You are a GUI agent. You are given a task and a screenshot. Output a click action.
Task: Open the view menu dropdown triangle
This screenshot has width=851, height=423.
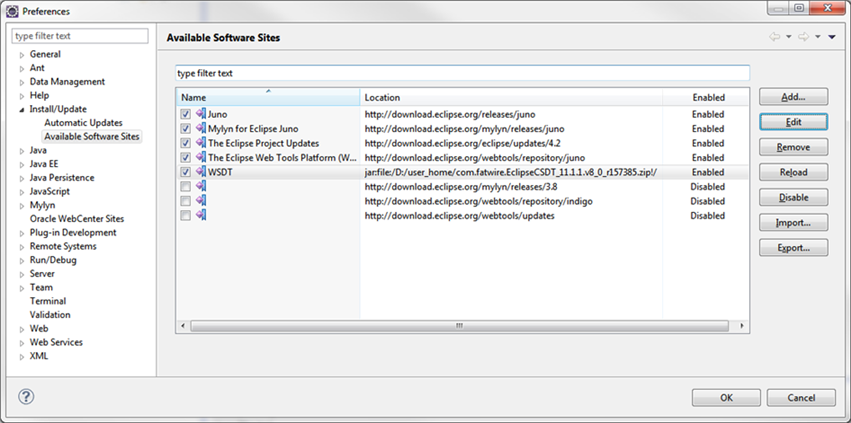832,37
